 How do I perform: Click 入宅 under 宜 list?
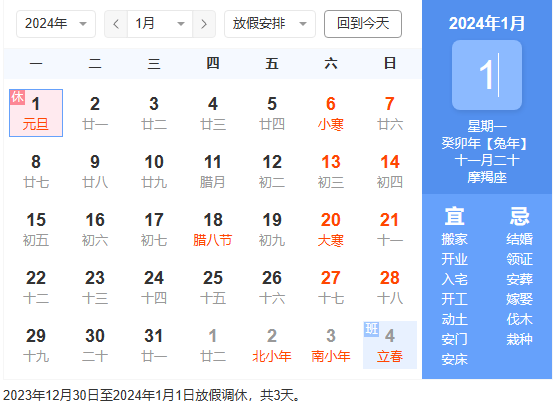point(454,279)
